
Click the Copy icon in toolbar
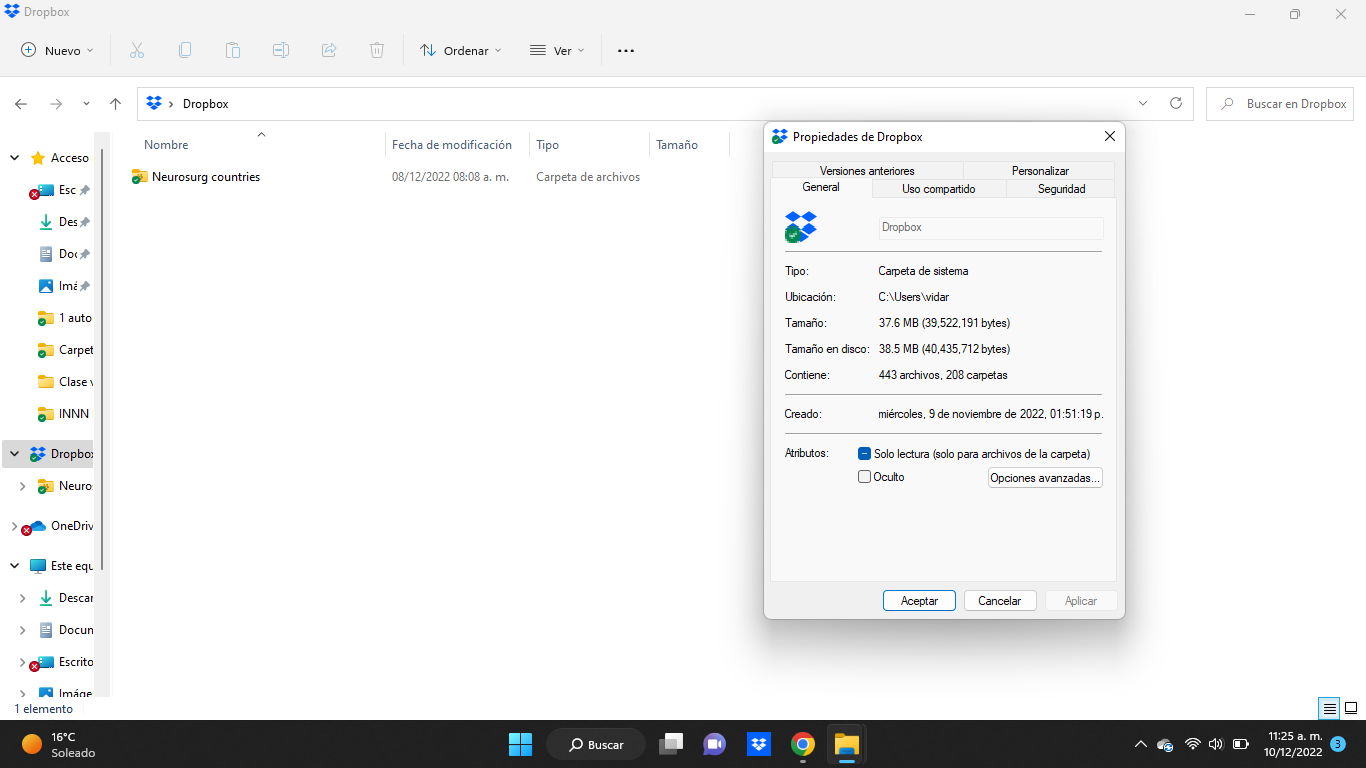[185, 50]
